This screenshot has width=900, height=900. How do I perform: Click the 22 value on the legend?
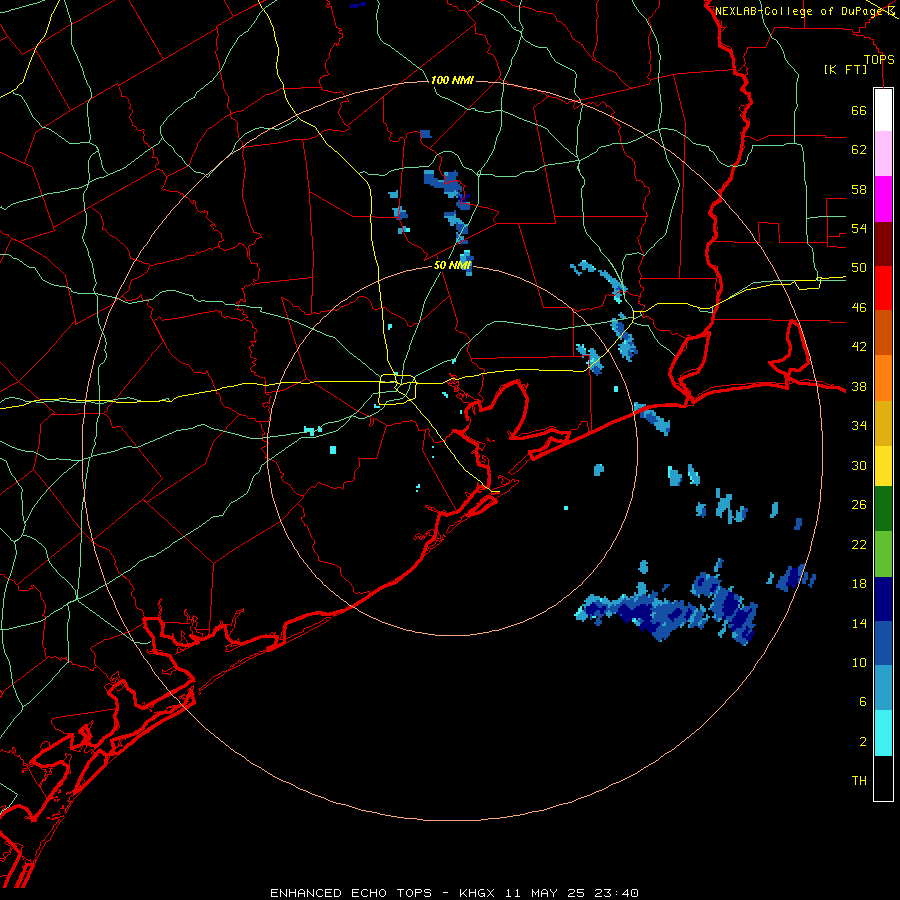click(859, 544)
